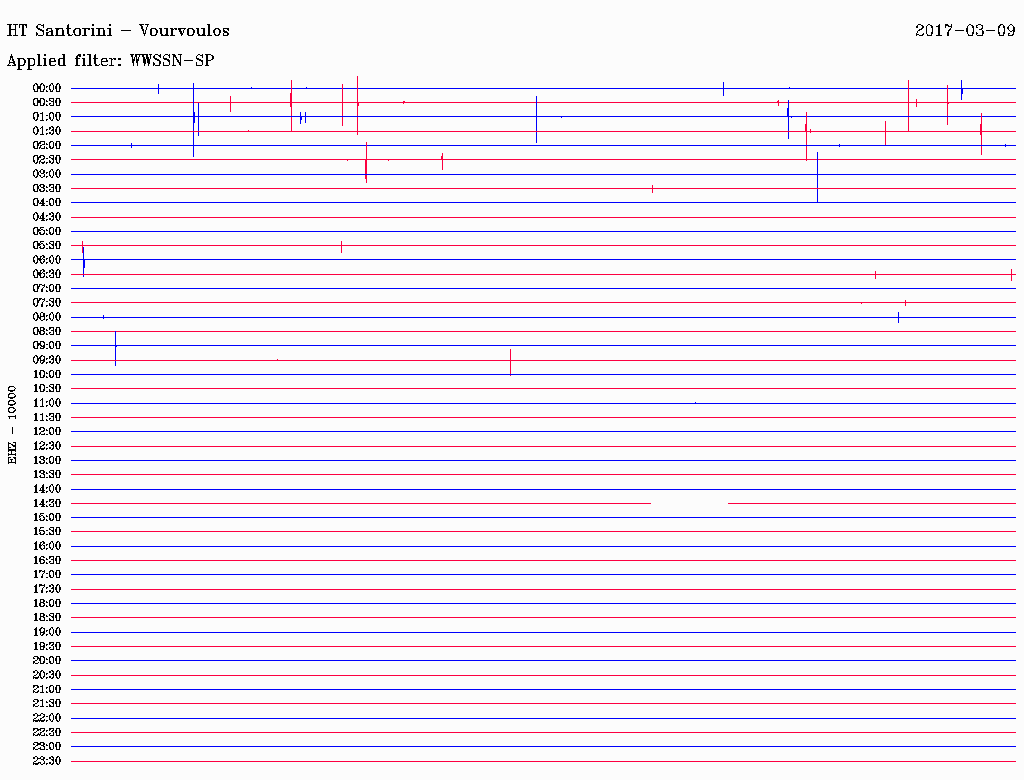
Task: Select the 15:00 time label
Action: point(47,517)
